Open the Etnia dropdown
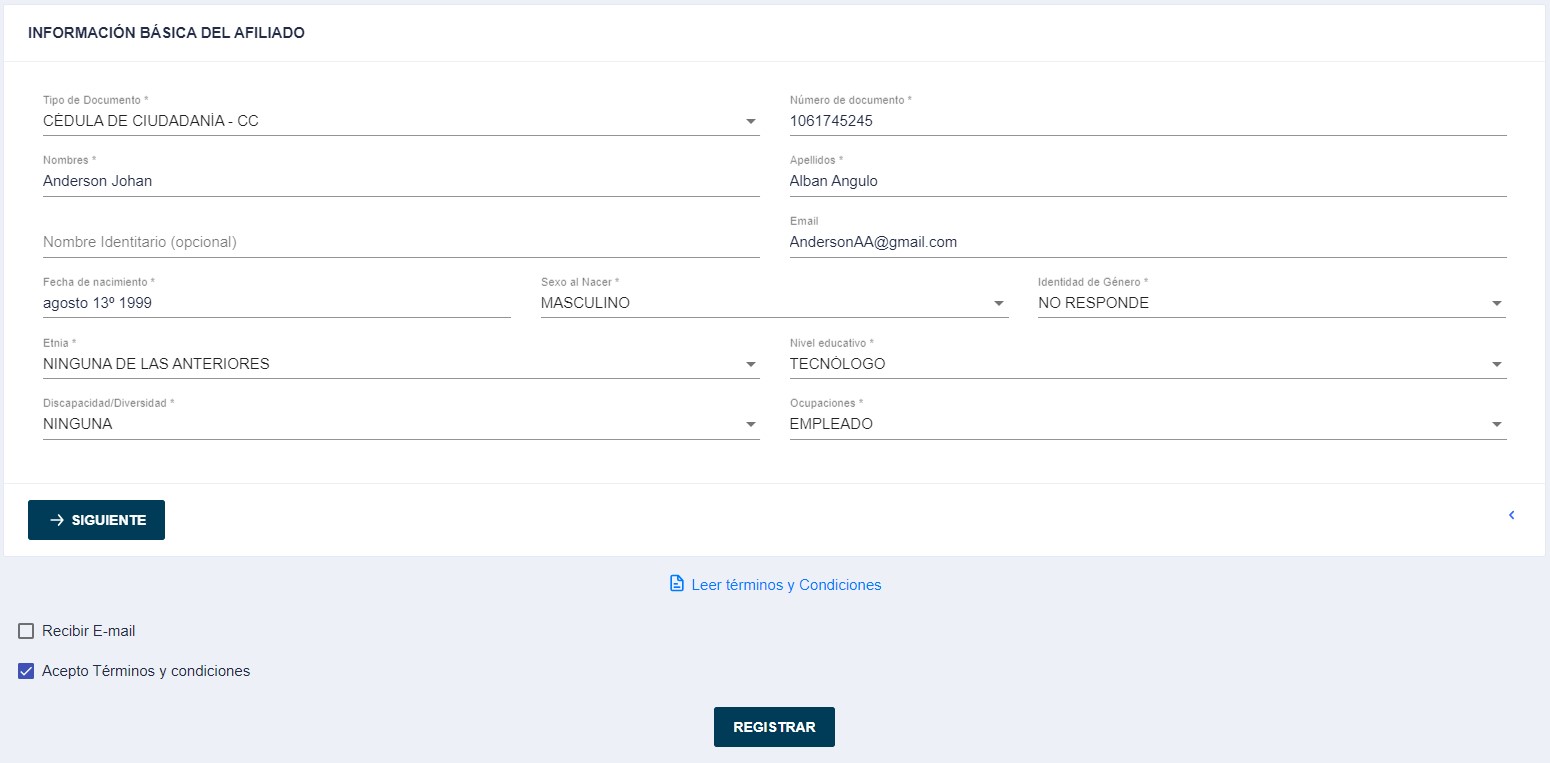 click(x=401, y=364)
